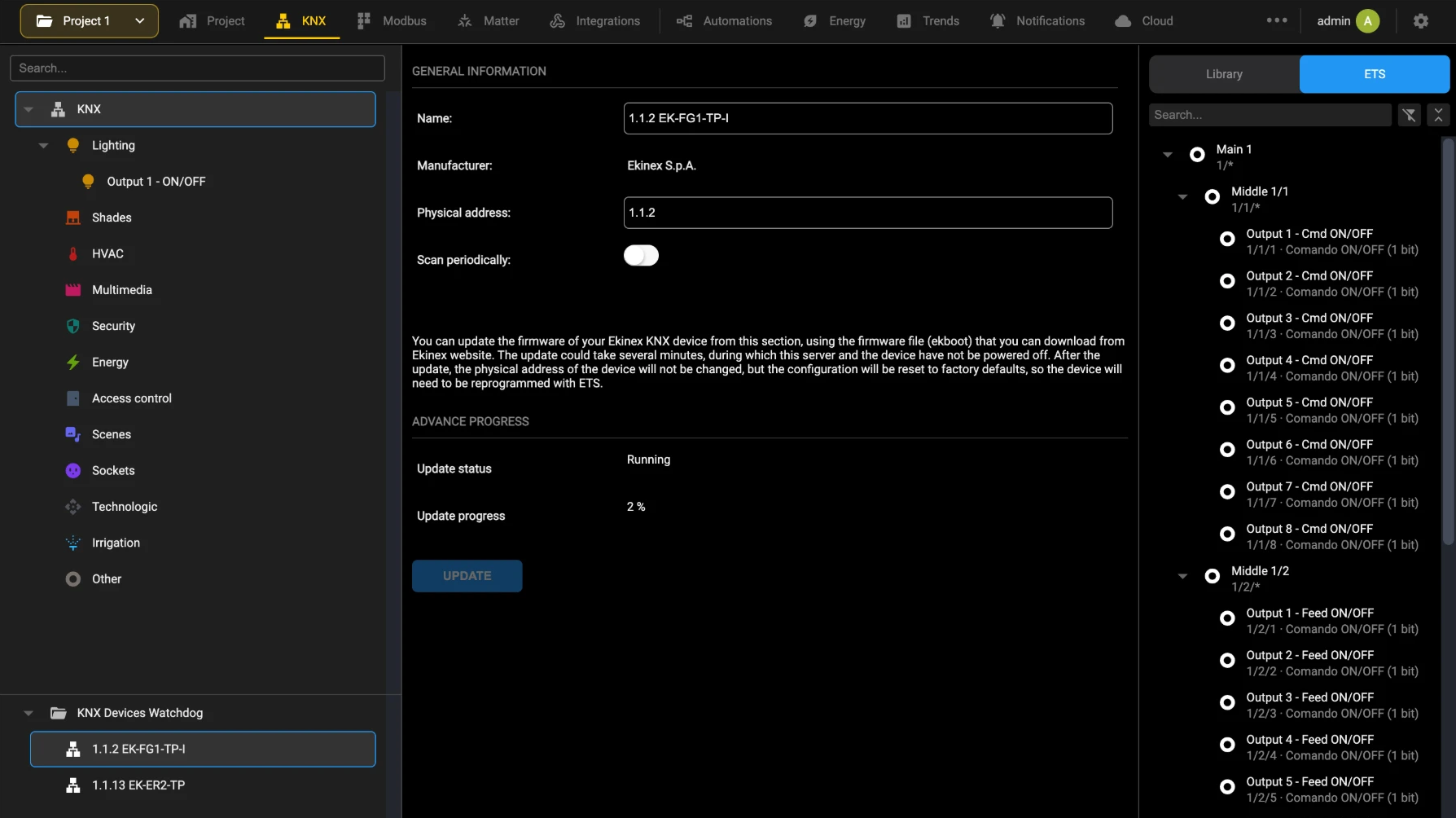1456x818 pixels.
Task: Select the Irrigation category icon
Action: 73,543
